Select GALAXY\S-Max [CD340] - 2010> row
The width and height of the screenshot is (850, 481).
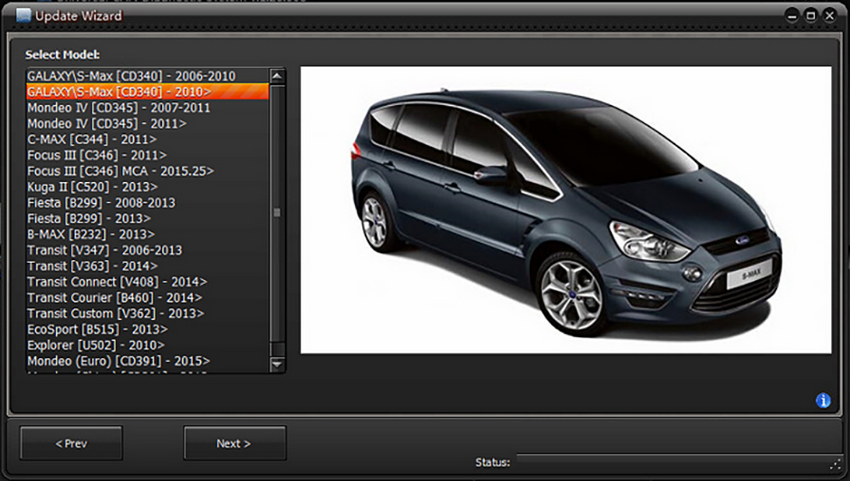coord(147,92)
